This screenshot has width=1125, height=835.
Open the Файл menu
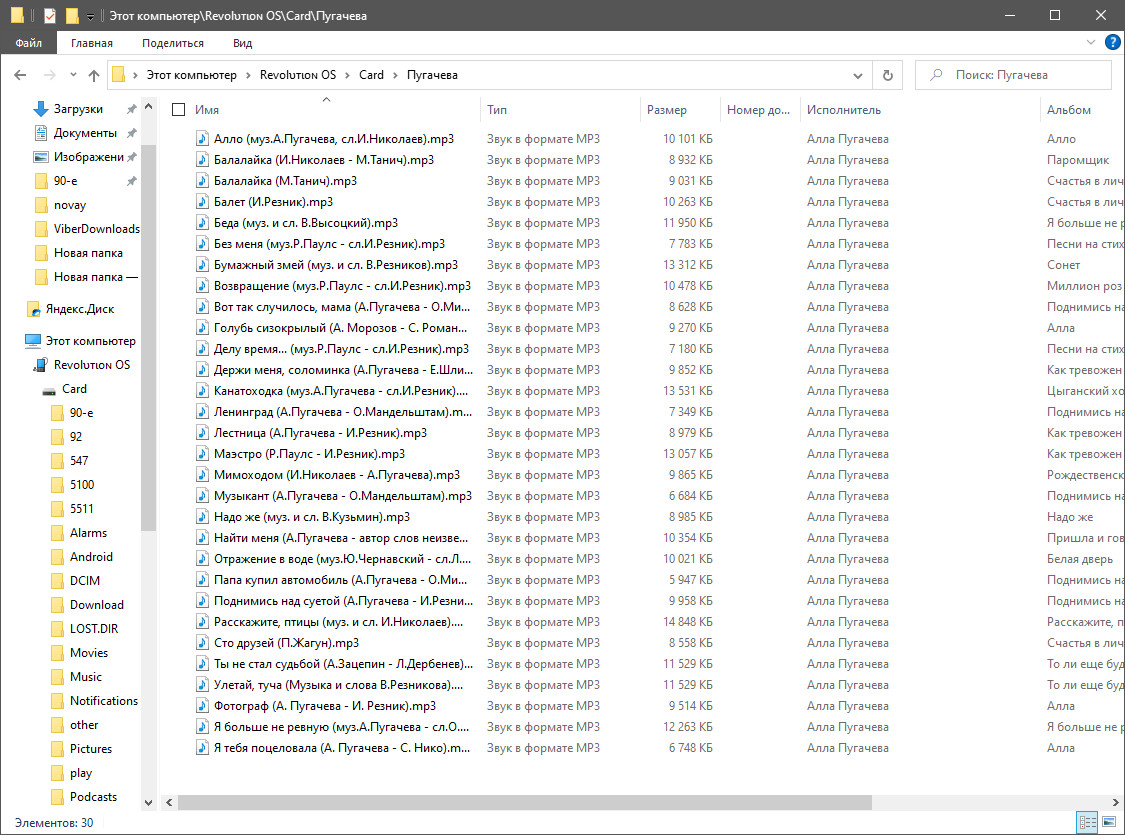coord(29,43)
